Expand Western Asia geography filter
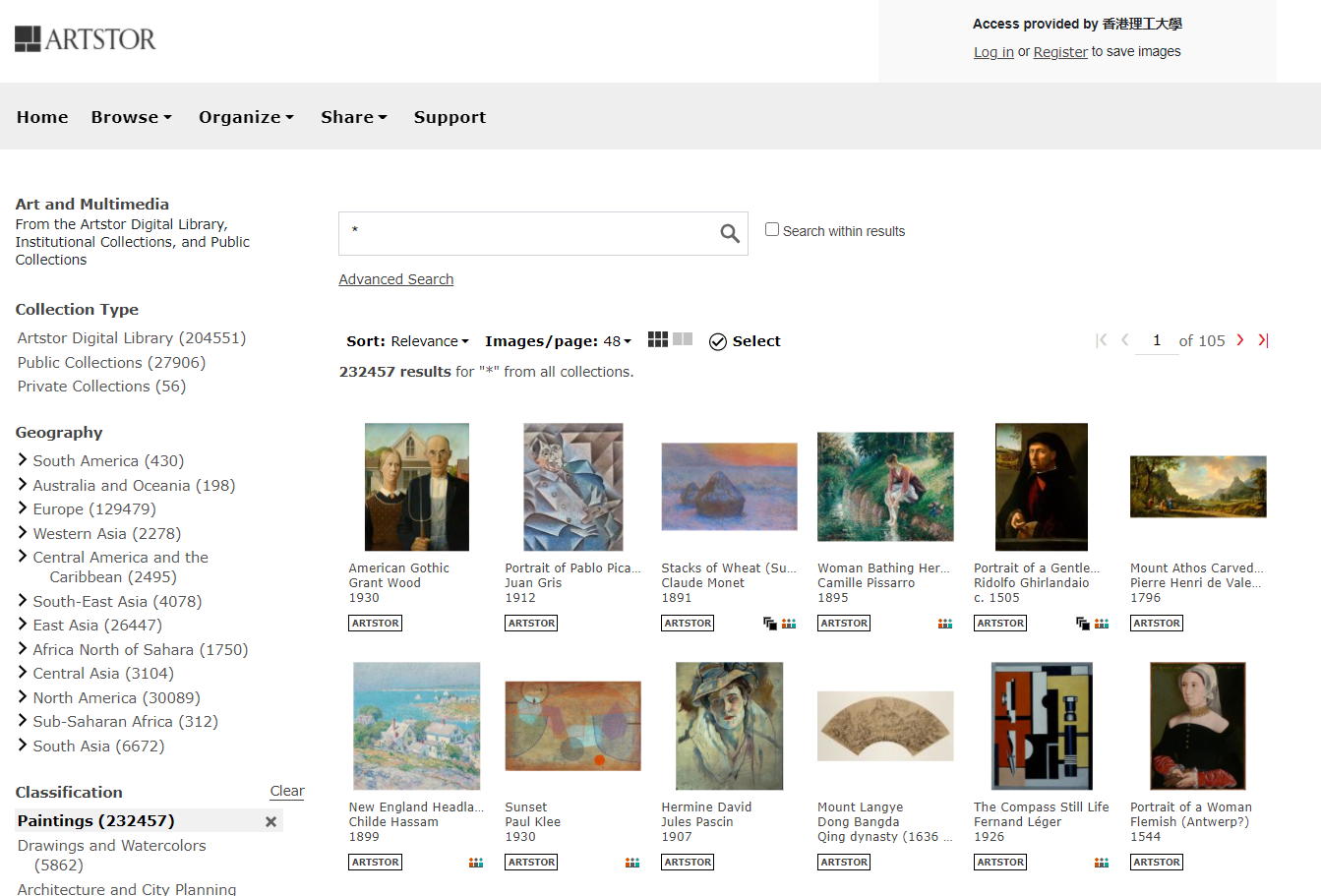Screen dimensions: 1321x896 tap(23, 532)
